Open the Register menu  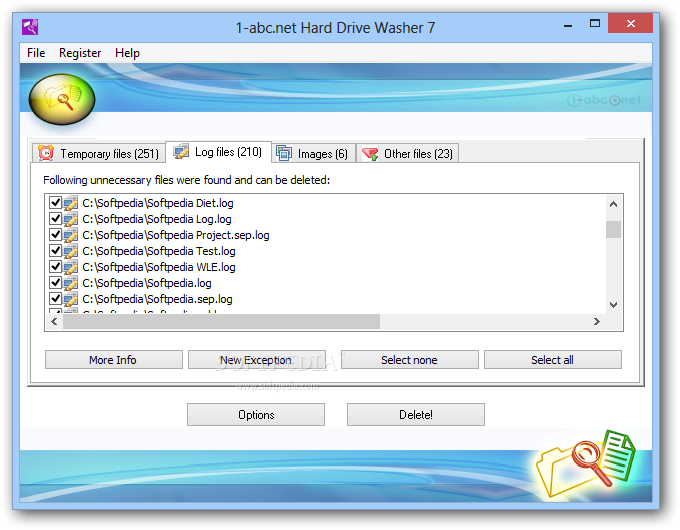(x=80, y=53)
